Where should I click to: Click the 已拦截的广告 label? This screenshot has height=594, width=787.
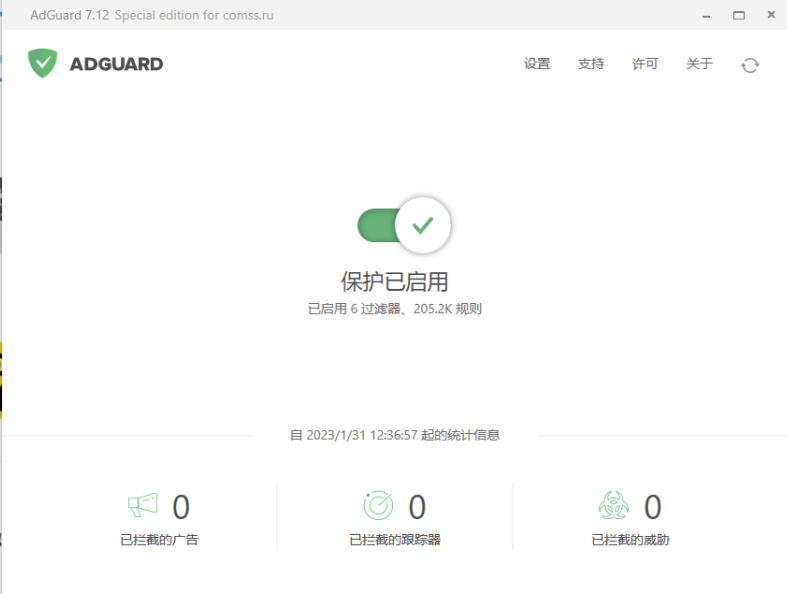point(159,540)
